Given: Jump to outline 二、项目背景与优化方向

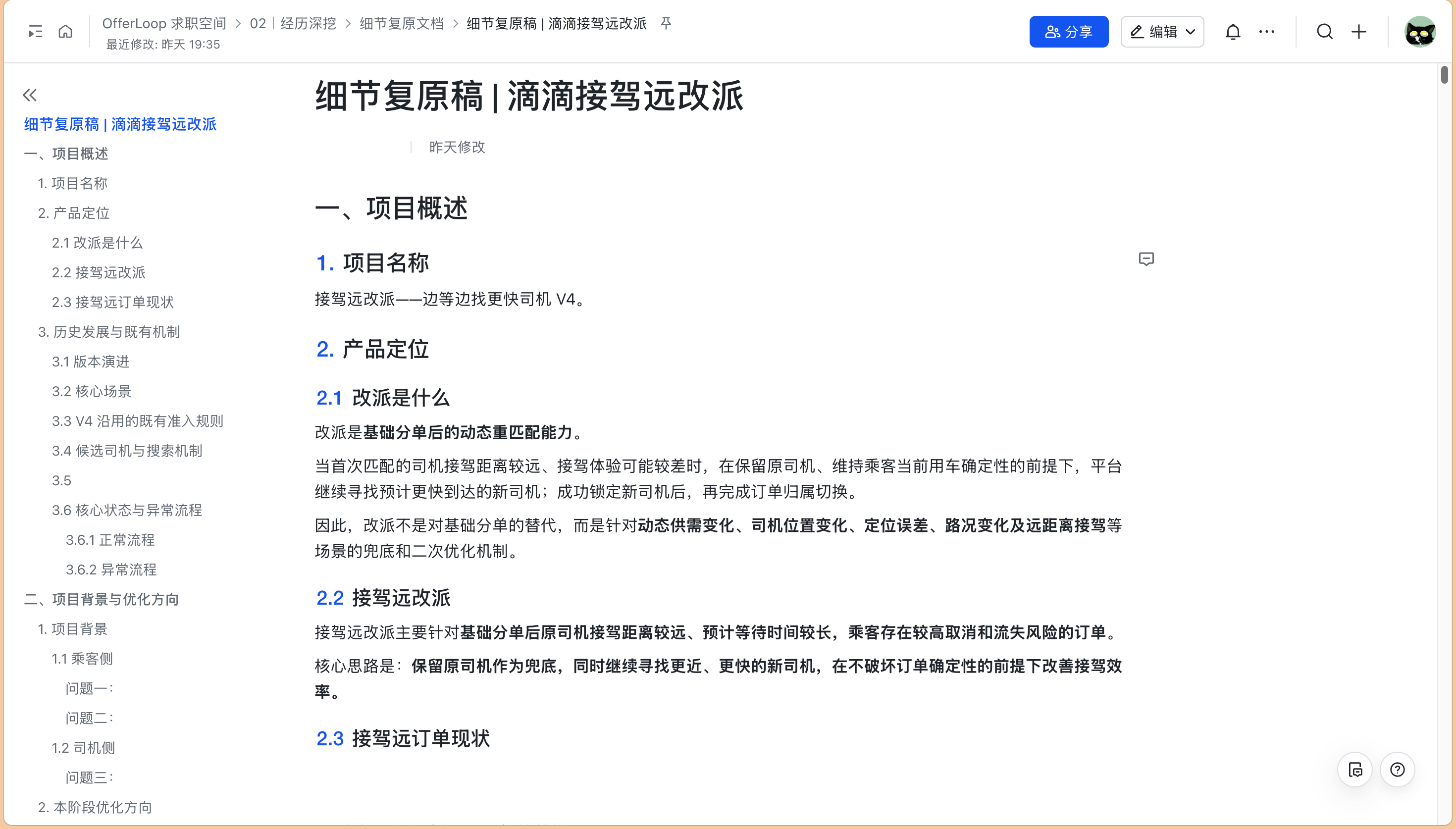Looking at the screenshot, I should click(x=102, y=599).
